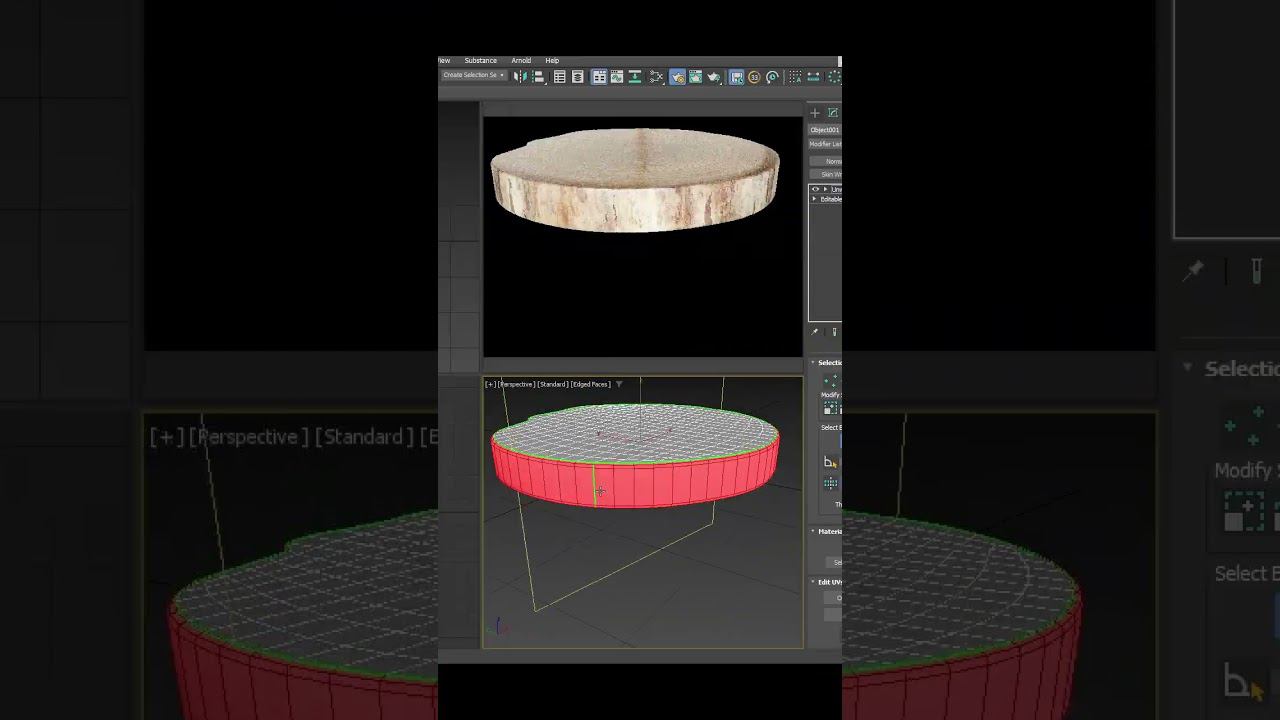
Task: Click the circular 33 toolbar icon
Action: tap(754, 77)
